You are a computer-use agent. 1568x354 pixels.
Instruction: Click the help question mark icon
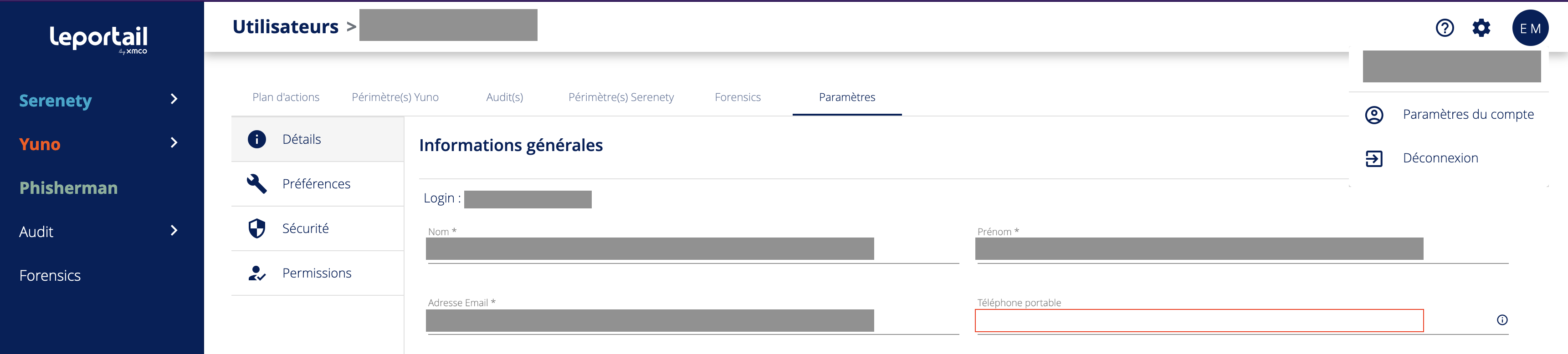[x=1445, y=28]
